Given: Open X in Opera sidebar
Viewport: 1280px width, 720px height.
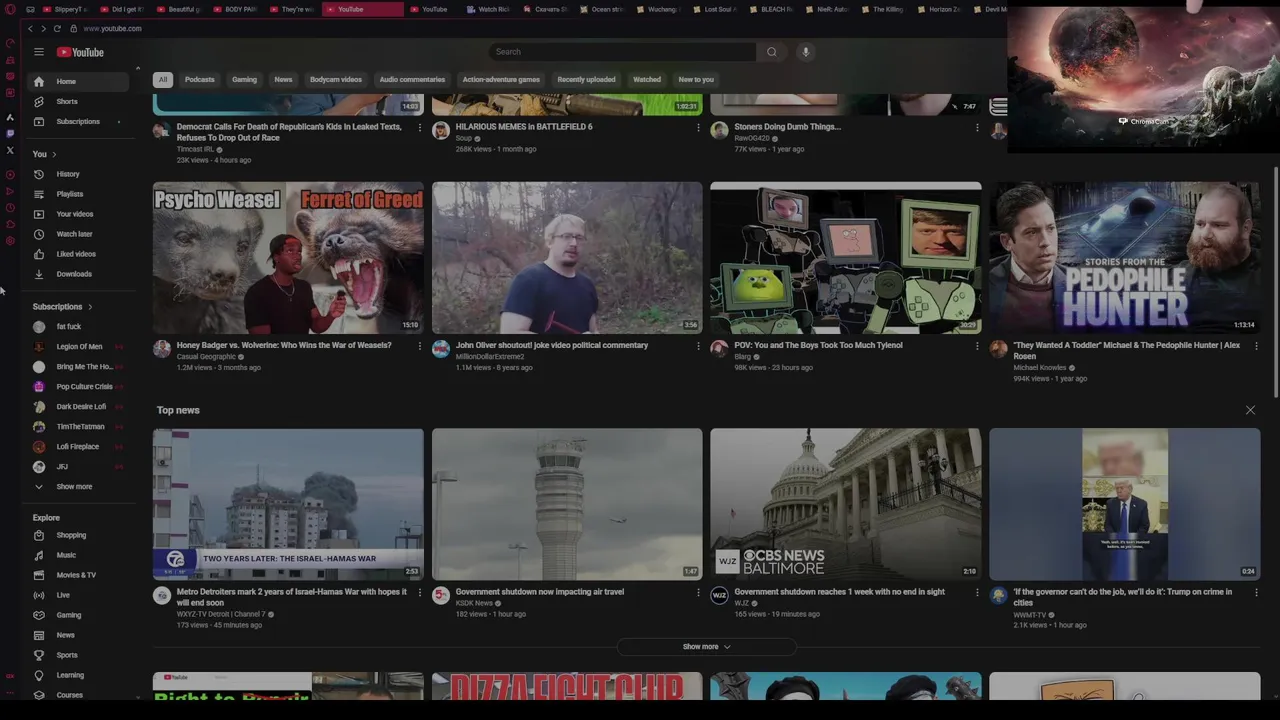Looking at the screenshot, I should point(10,150).
